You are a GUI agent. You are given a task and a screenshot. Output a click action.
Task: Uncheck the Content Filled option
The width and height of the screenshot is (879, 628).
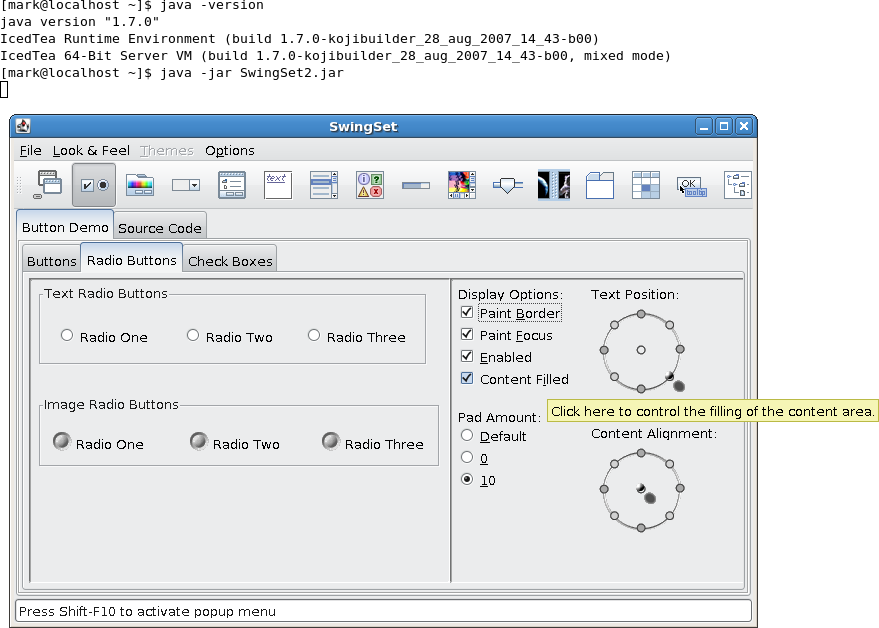467,378
